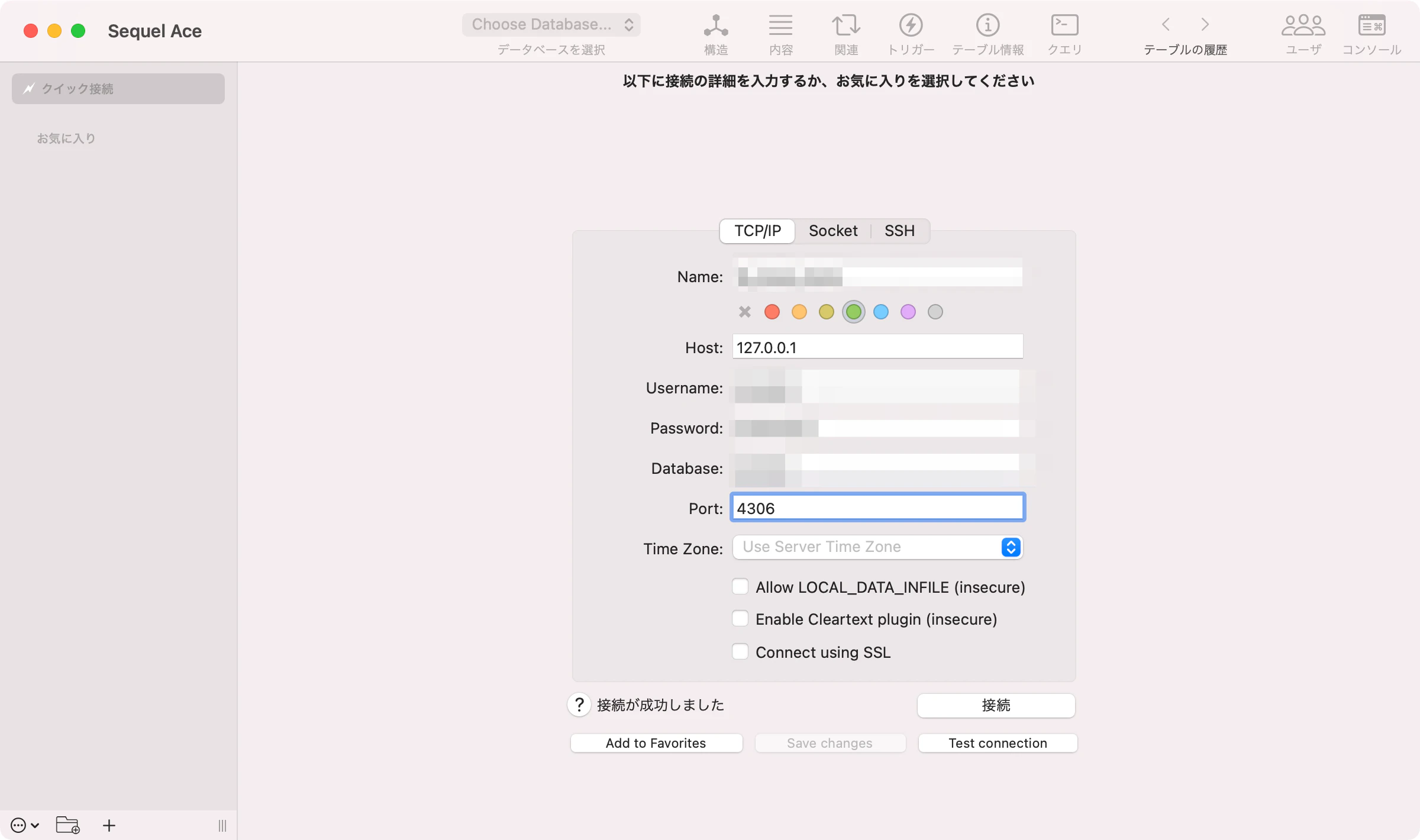The width and height of the screenshot is (1420, 840).
Task: Click the help question mark icon
Action: point(579,705)
